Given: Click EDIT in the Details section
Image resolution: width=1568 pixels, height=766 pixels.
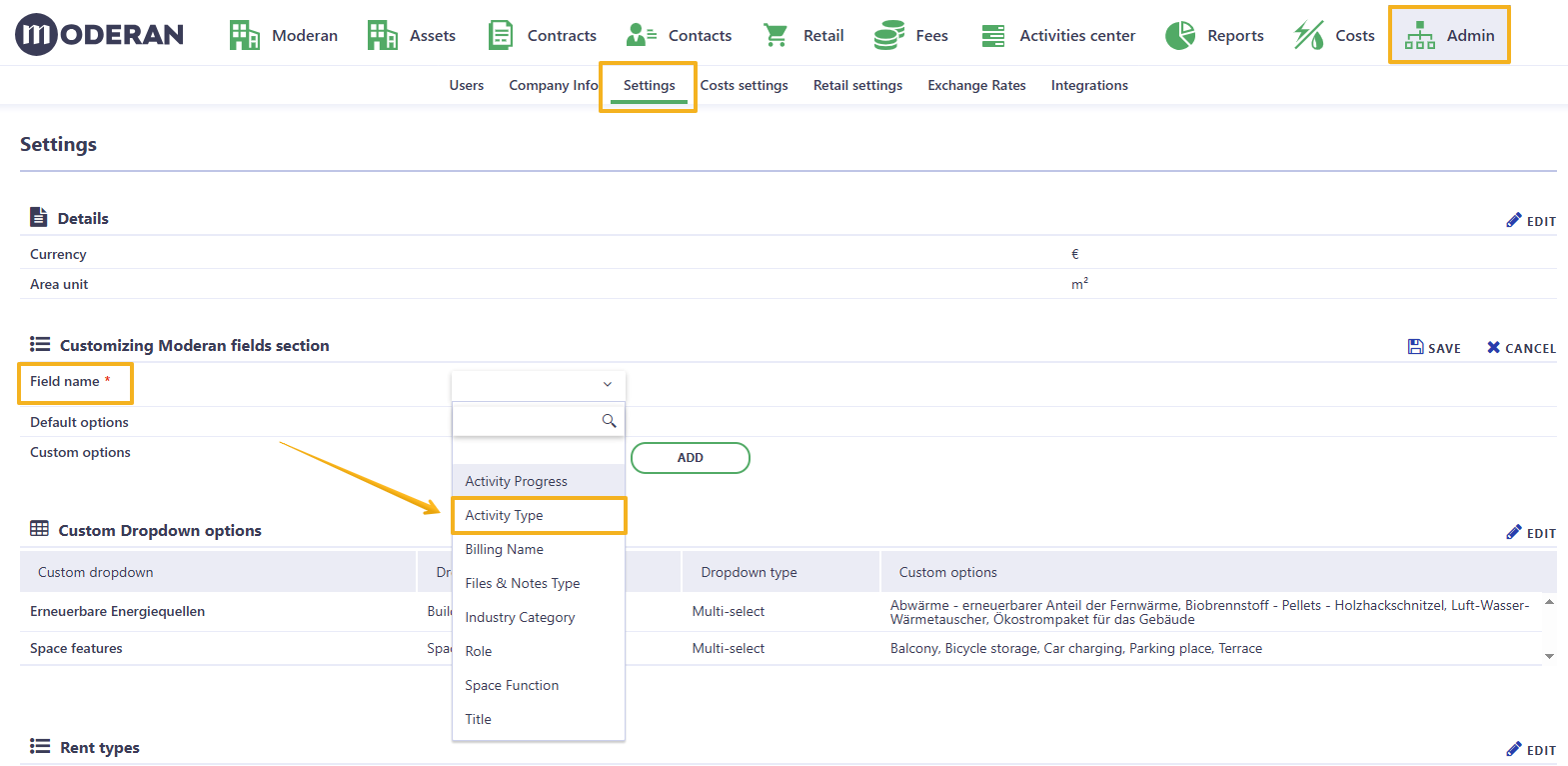Looking at the screenshot, I should pos(1531,221).
